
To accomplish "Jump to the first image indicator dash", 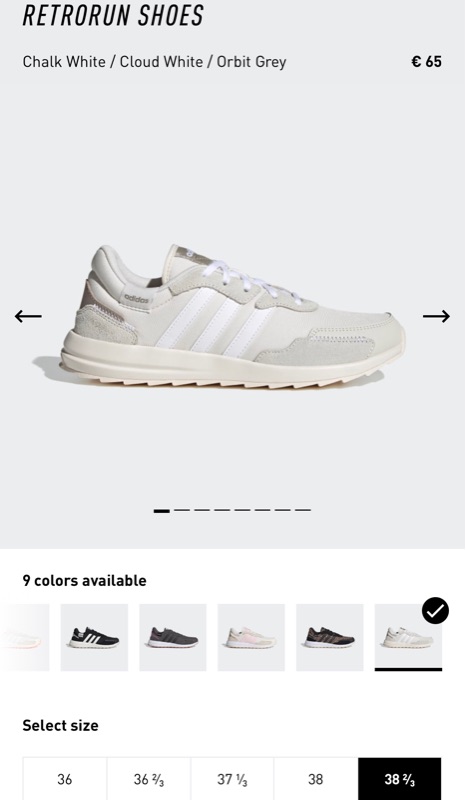I will click(161, 510).
